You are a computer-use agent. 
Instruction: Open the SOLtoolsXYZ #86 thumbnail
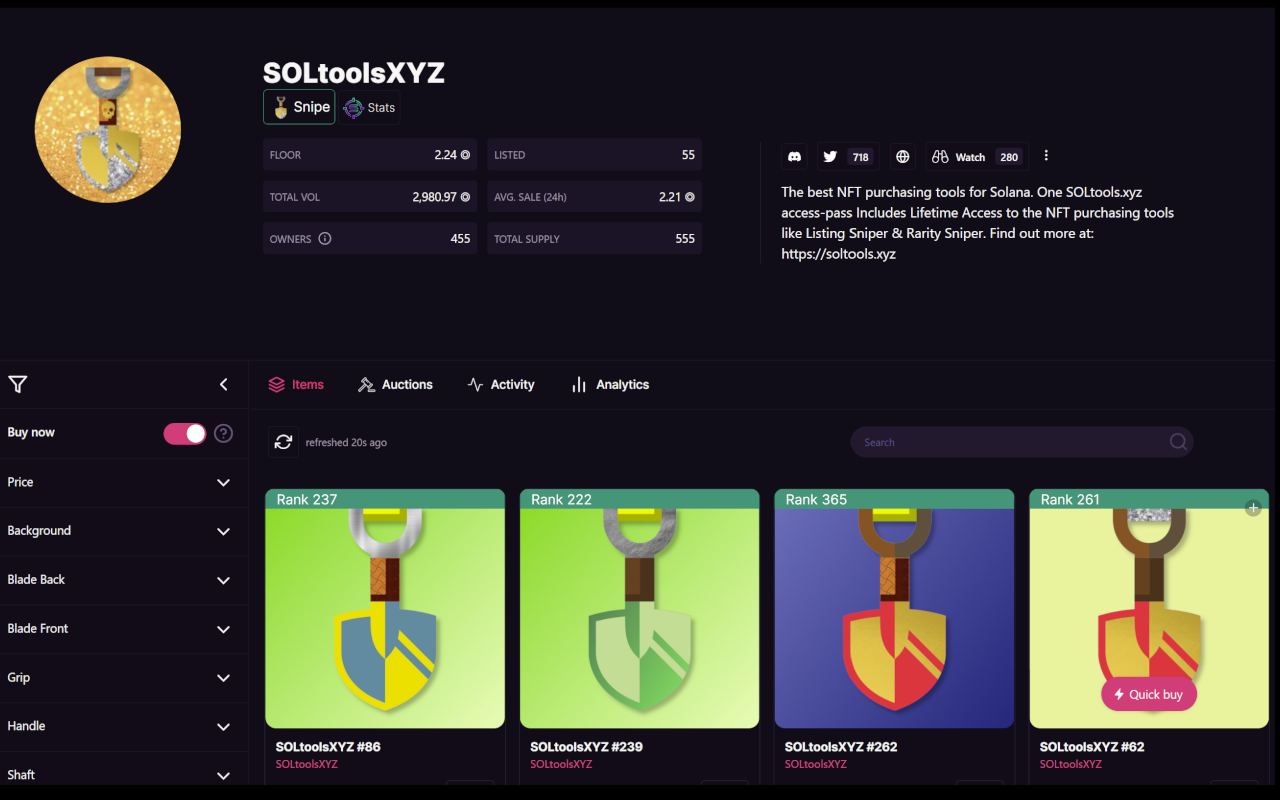384,608
